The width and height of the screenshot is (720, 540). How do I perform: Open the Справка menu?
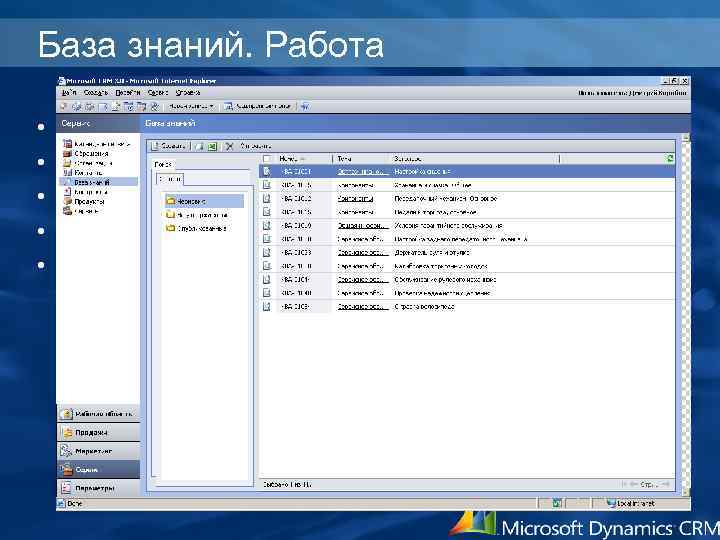click(188, 93)
